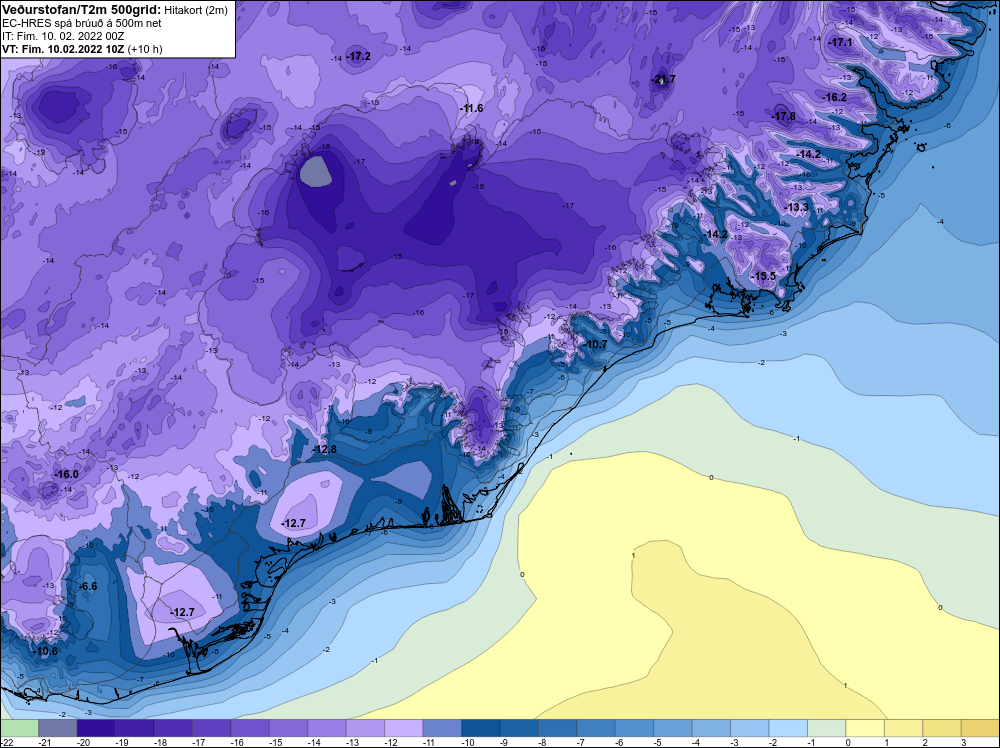This screenshot has height=748, width=1000.
Task: Click the legend scale label -22
Action: [x=6, y=743]
